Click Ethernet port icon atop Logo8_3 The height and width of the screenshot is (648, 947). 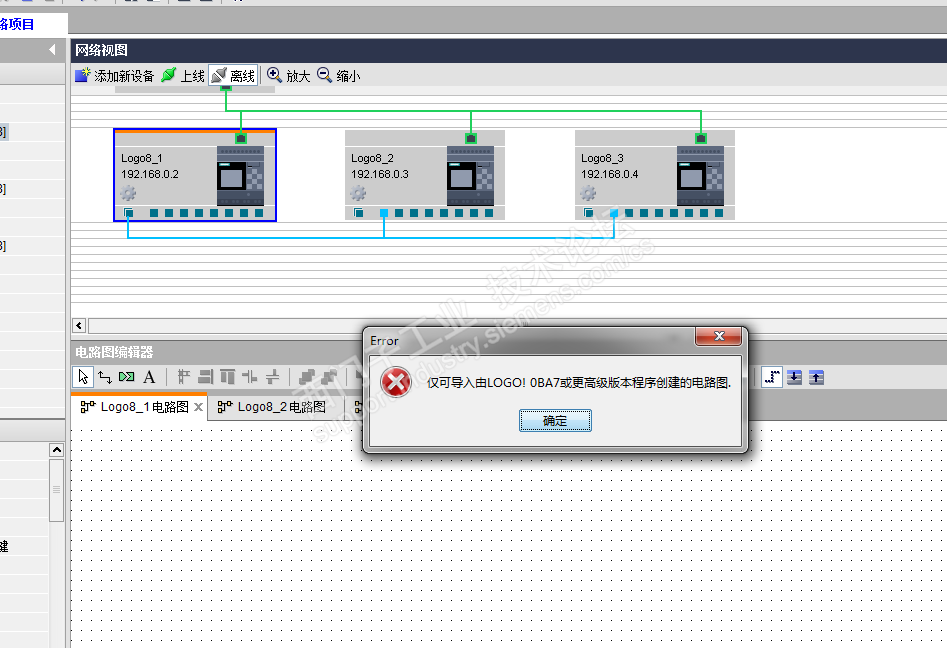(701, 138)
